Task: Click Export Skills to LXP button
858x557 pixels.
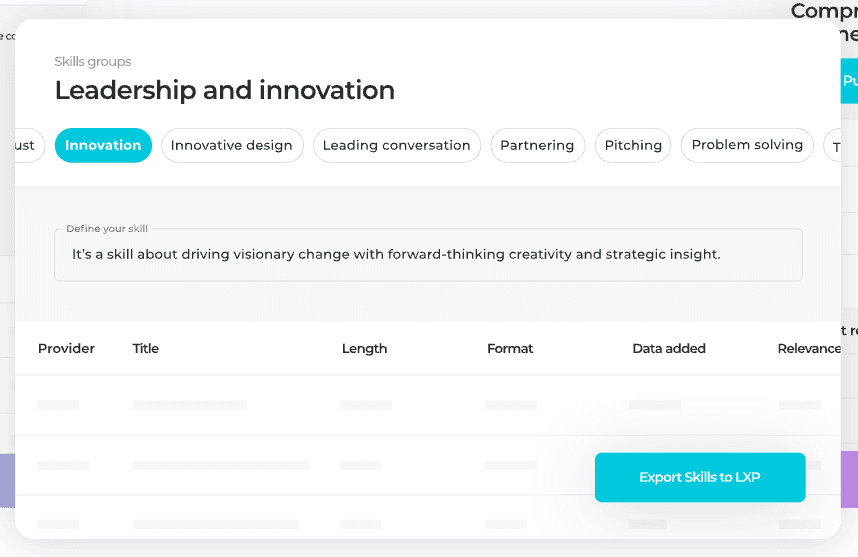Action: click(x=700, y=477)
